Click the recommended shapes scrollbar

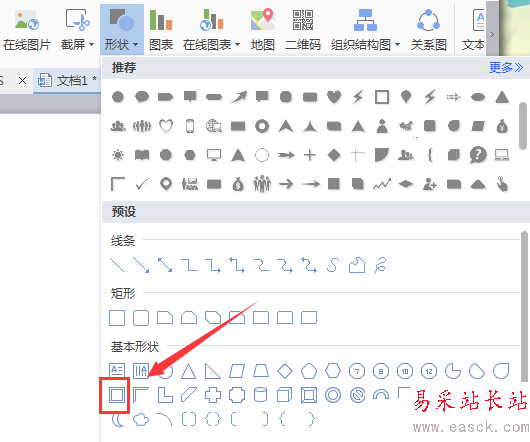pyautogui.click(x=523, y=126)
